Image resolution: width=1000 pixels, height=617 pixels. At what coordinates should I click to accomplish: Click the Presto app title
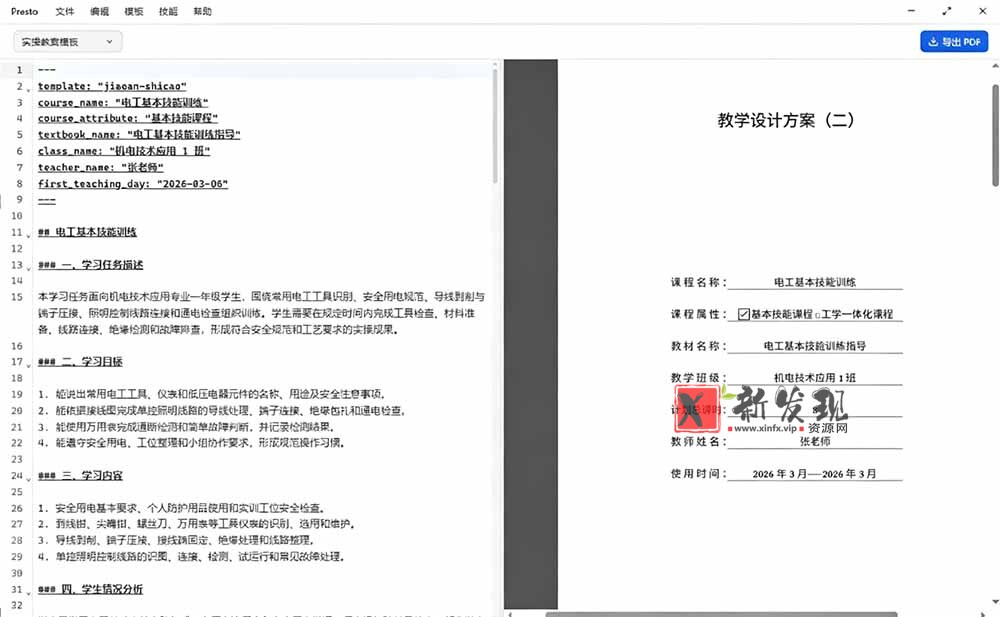click(24, 11)
